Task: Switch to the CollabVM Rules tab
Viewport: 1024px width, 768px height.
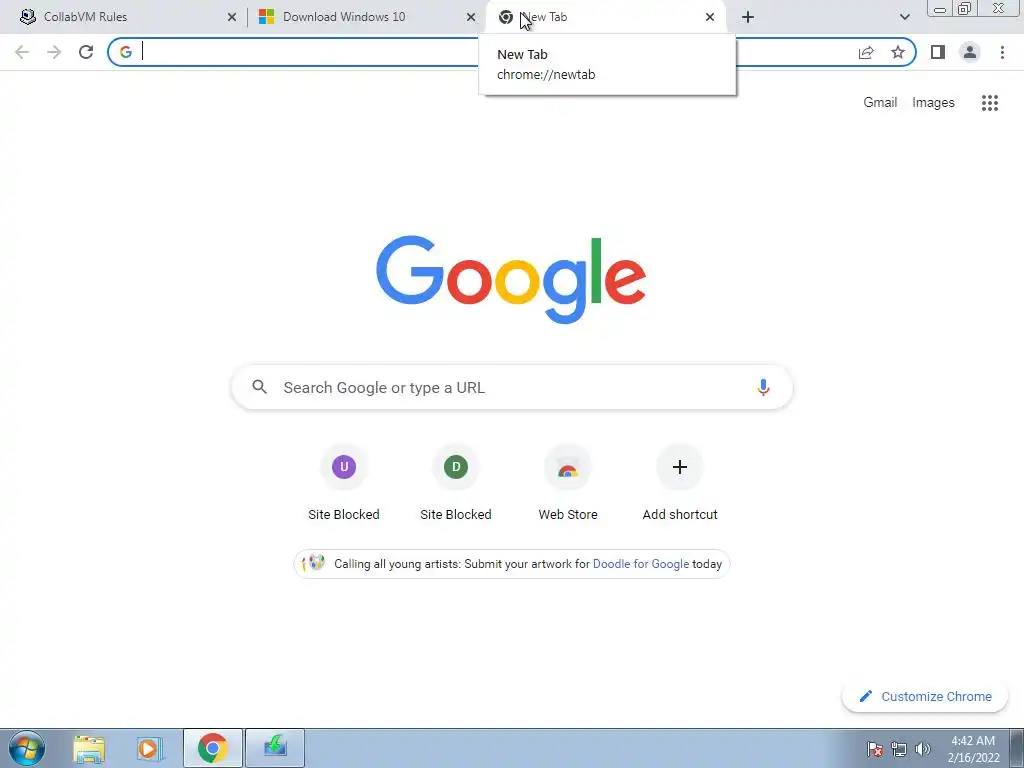Action: (128, 17)
